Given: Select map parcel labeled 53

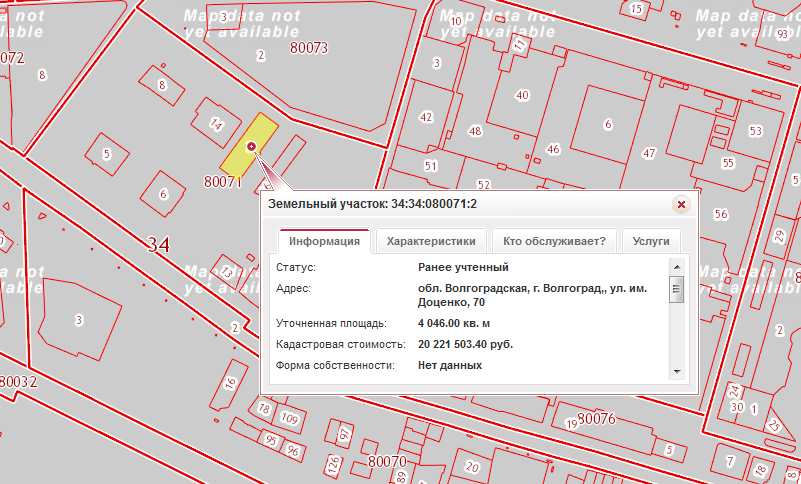Looking at the screenshot, I should point(756,131).
